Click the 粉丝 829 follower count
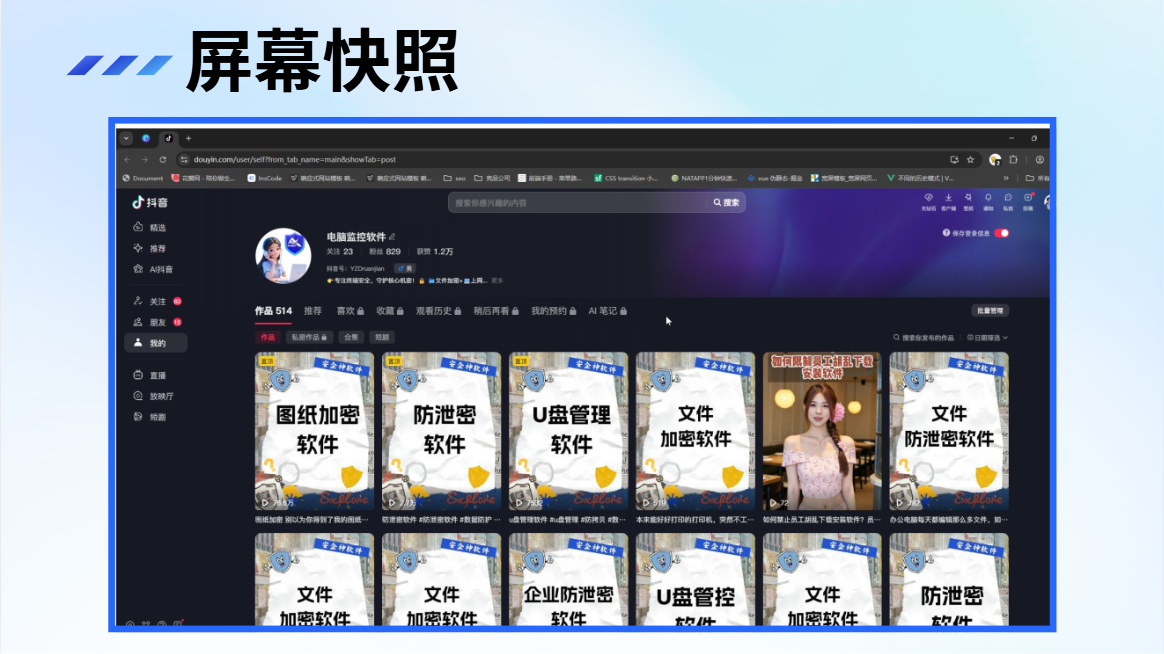 tap(385, 252)
